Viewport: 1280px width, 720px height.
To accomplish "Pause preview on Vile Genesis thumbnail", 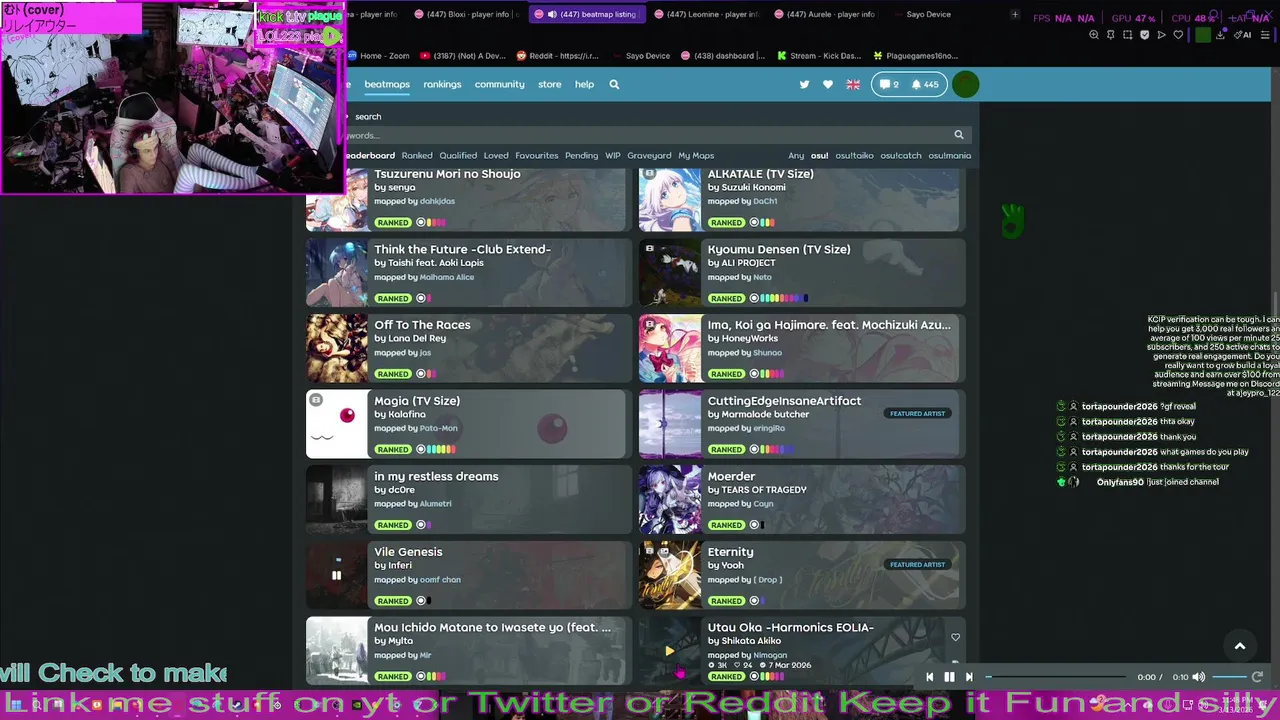I will pos(336,575).
